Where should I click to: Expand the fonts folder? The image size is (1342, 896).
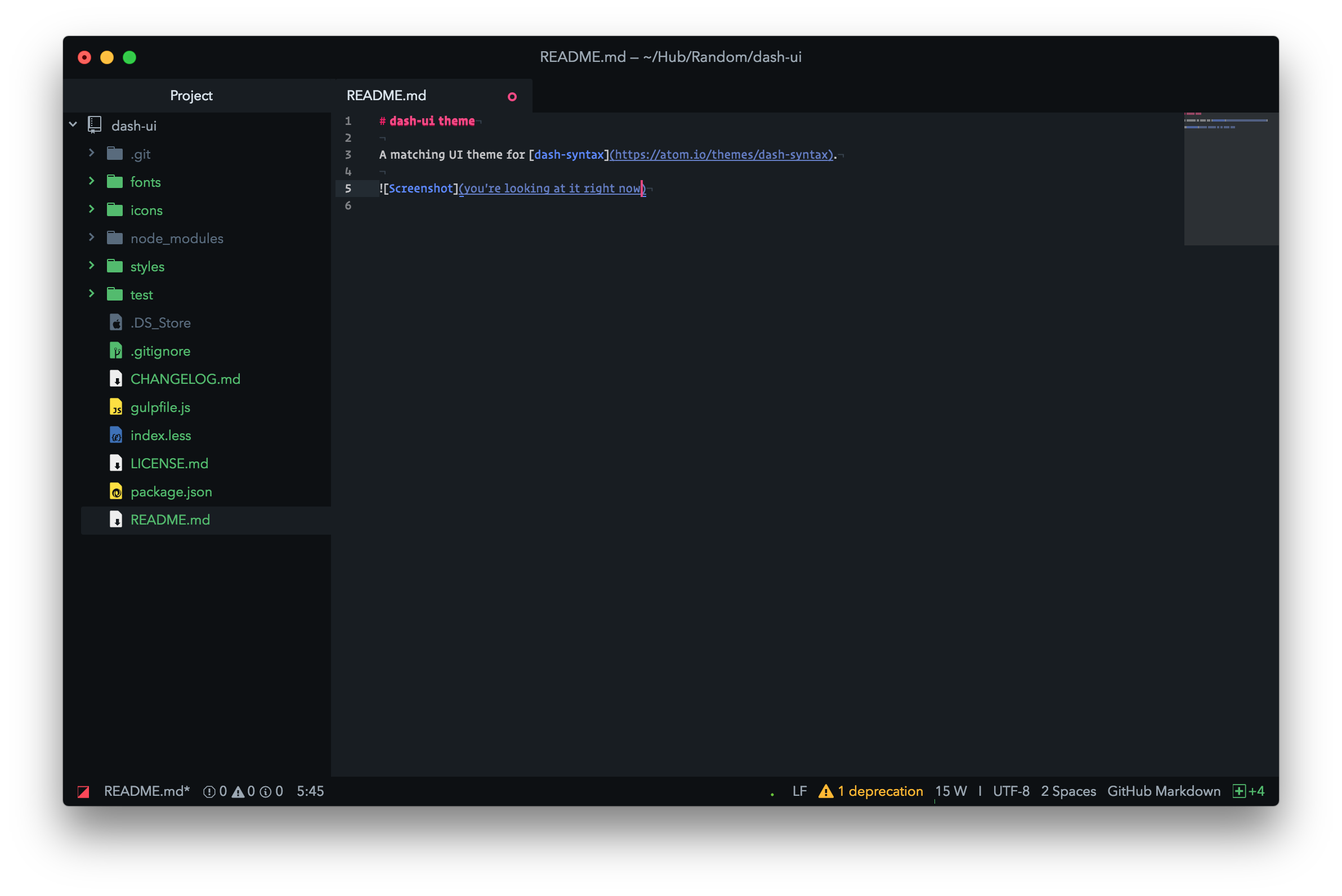click(91, 181)
